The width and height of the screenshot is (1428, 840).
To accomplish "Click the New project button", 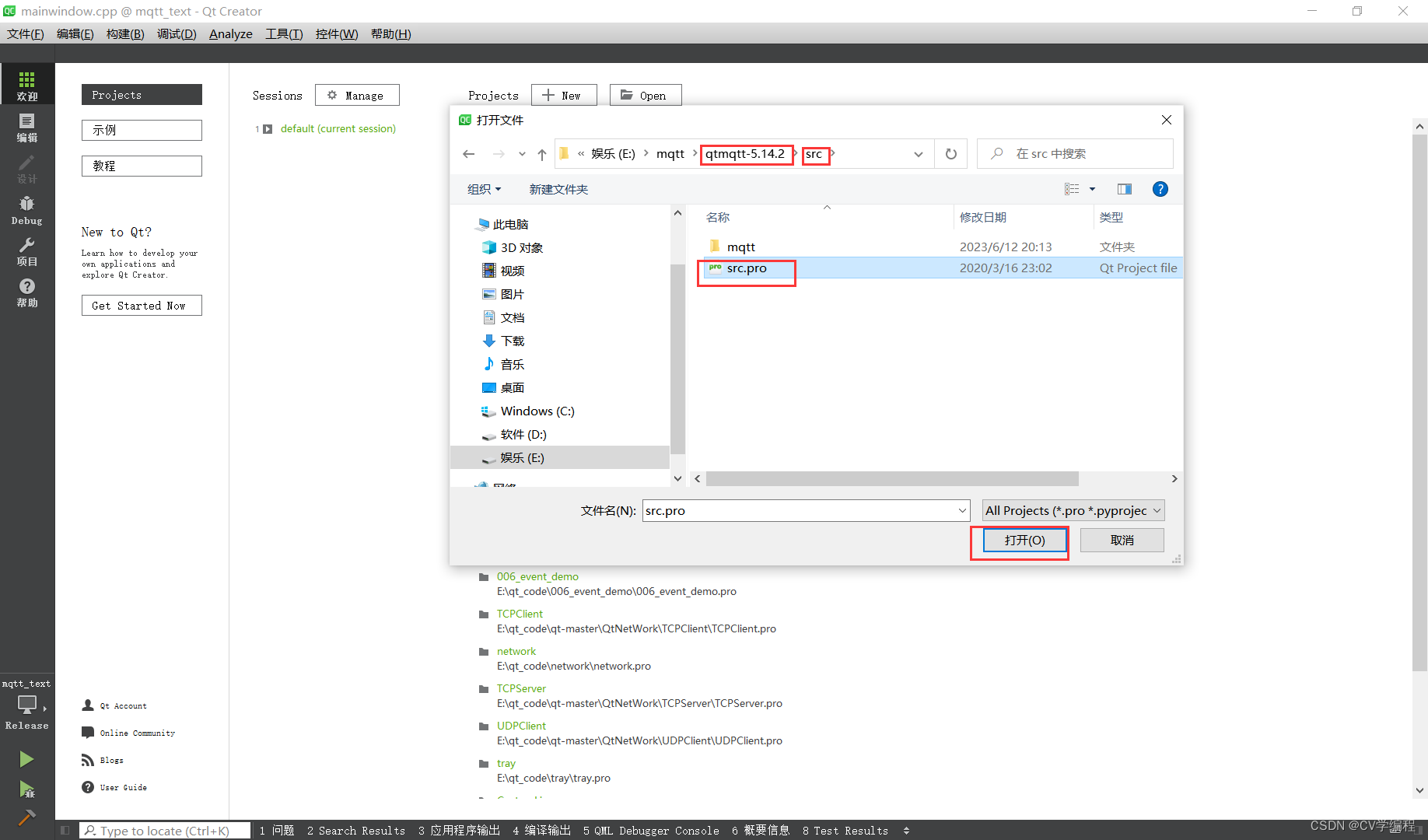I will [x=564, y=95].
